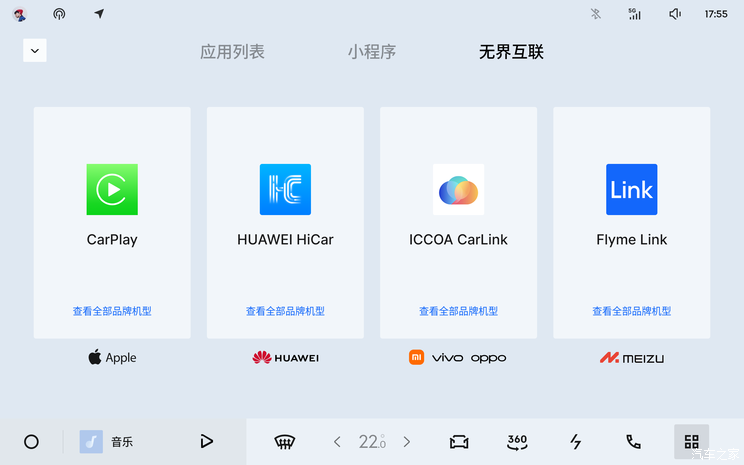The width and height of the screenshot is (744, 465).
Task: Play the music with the play button
Action: tap(206, 441)
